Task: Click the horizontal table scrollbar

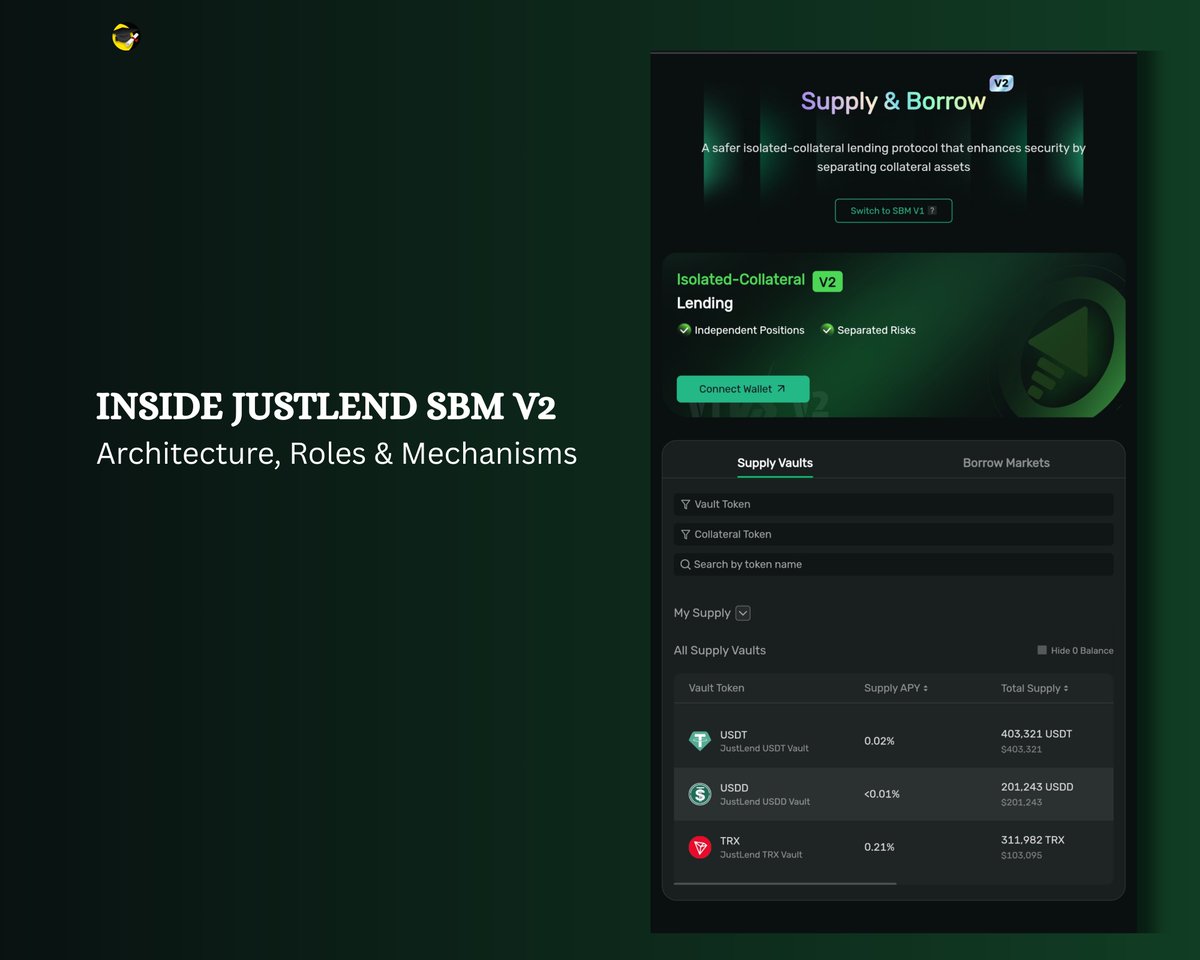Action: 785,883
